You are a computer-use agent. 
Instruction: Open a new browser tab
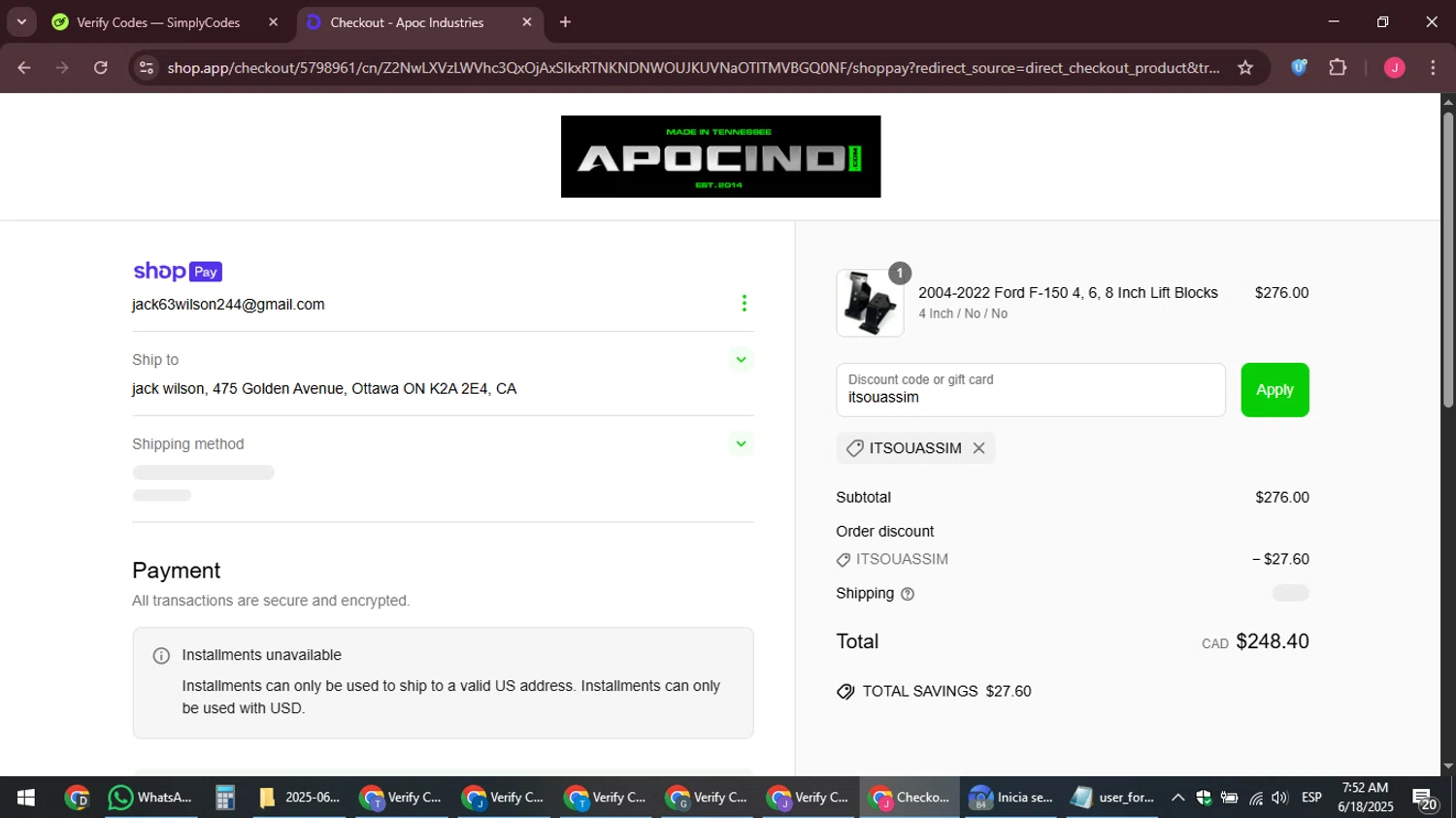[x=565, y=22]
